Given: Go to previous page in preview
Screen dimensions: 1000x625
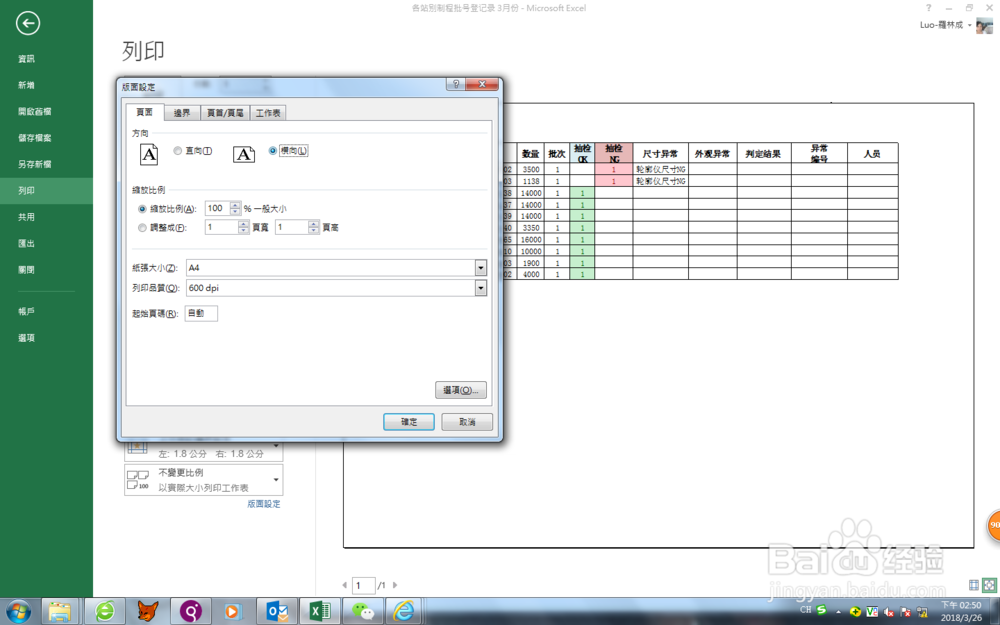Looking at the screenshot, I should [344, 585].
